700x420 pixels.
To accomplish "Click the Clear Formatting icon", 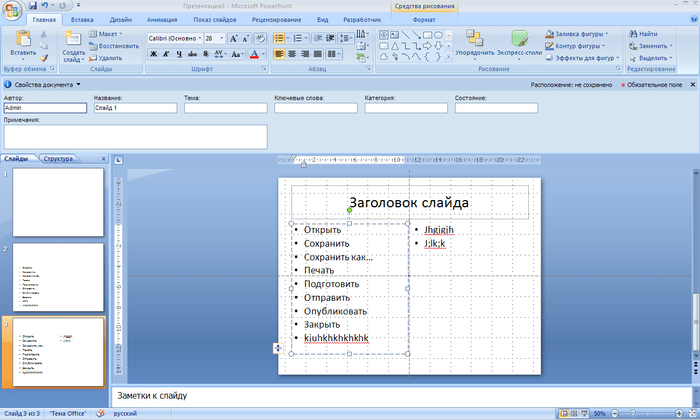I will (x=262, y=38).
